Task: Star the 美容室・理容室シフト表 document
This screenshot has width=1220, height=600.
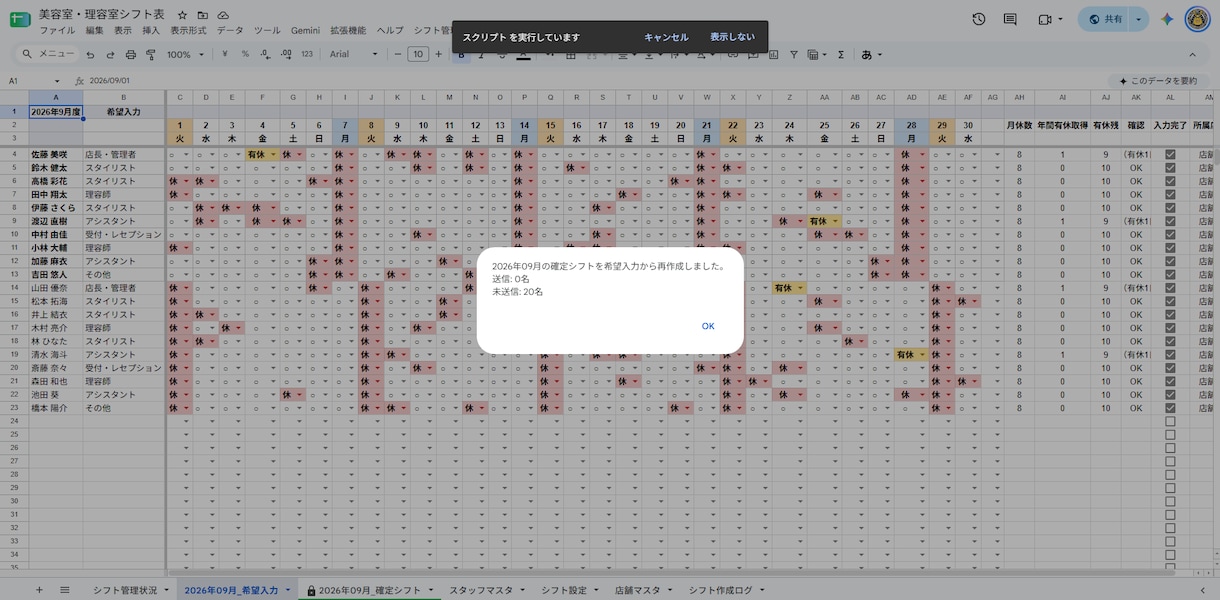Action: point(182,15)
